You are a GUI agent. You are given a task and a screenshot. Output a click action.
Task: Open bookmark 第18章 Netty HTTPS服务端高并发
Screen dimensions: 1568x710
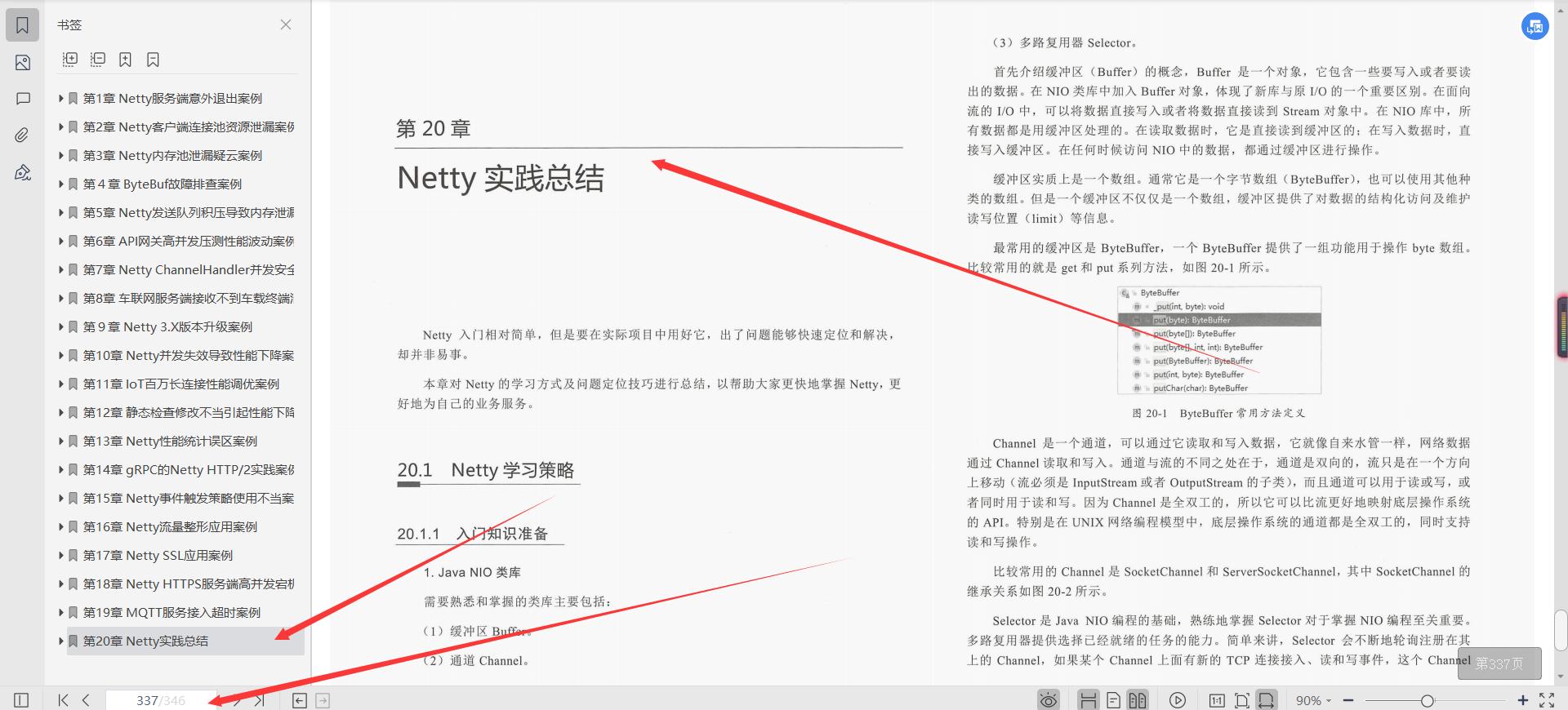pyautogui.click(x=189, y=584)
